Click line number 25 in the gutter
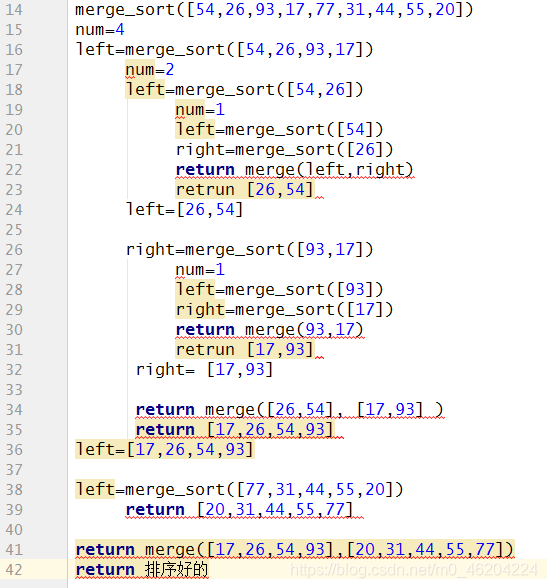 pyautogui.click(x=14, y=230)
